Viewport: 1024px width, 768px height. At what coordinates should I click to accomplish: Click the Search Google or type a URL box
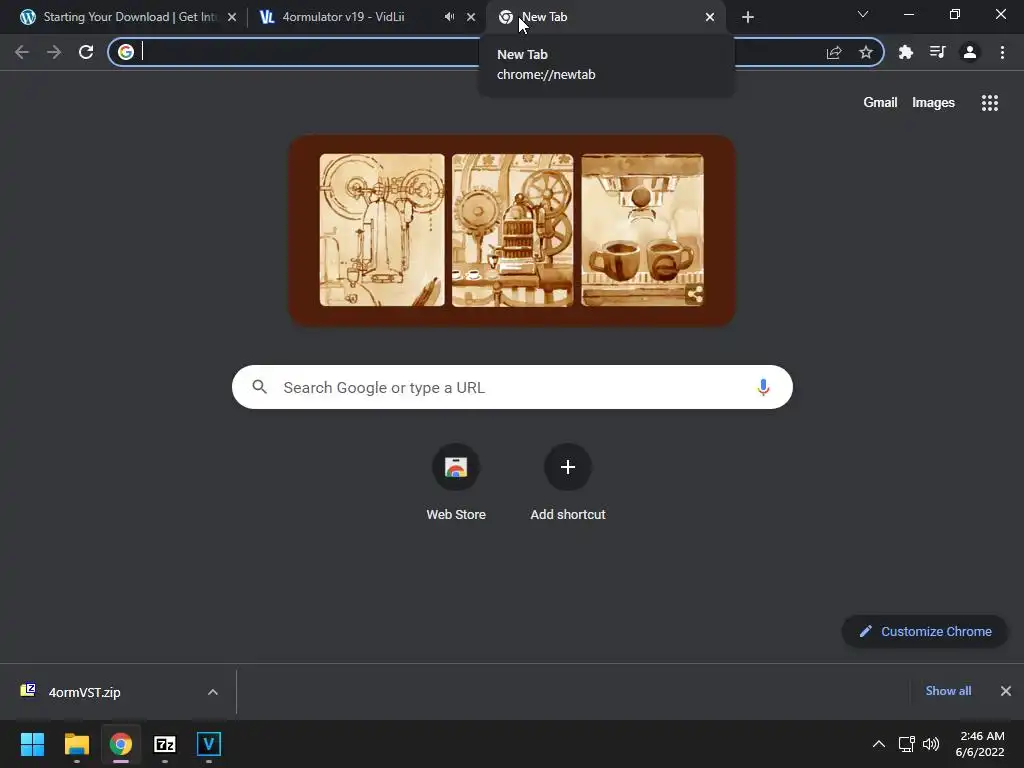tap(512, 387)
